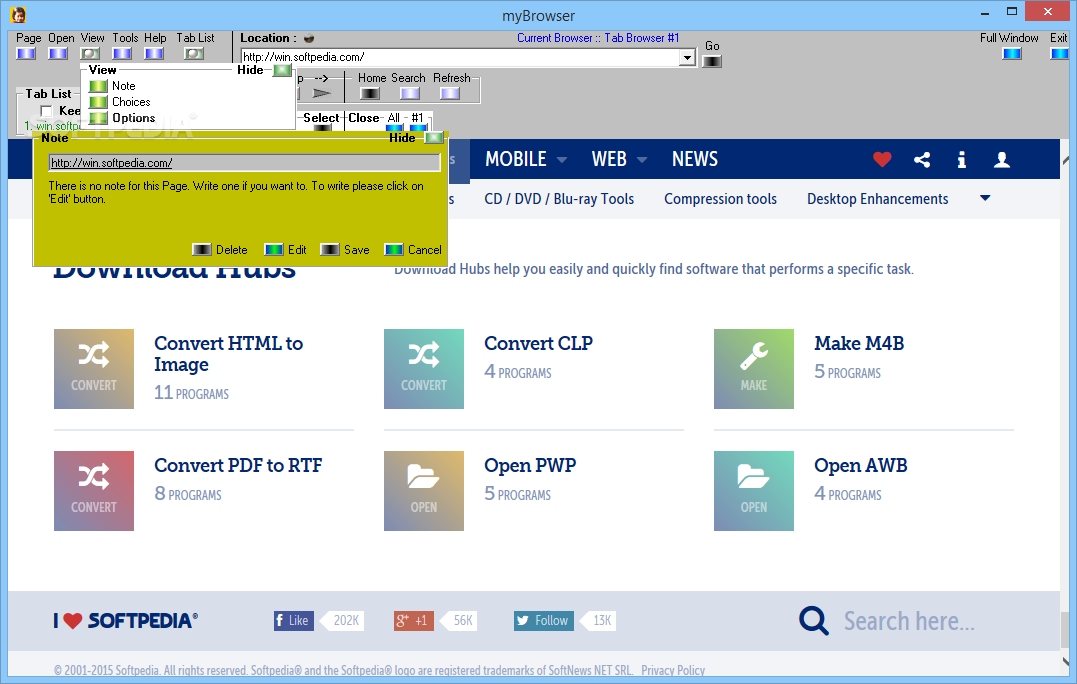Click the share icon in navbar
Screen dimensions: 1077x684
coord(922,160)
